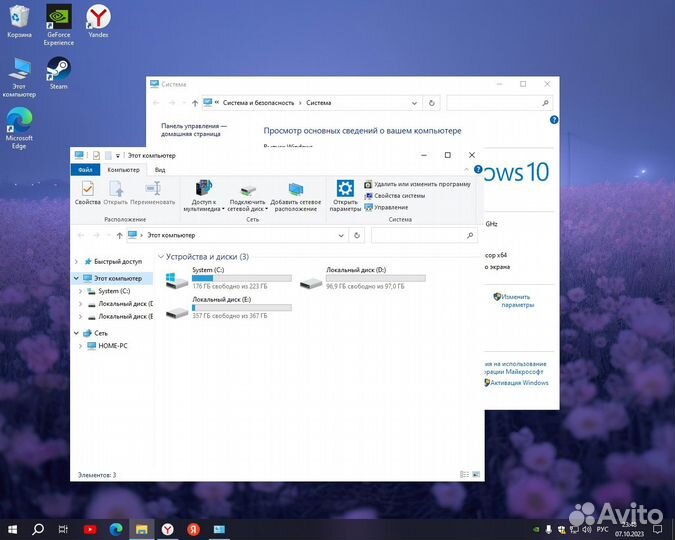
Task: Click the YouTube icon on the taskbar
Action: pyautogui.click(x=89, y=529)
